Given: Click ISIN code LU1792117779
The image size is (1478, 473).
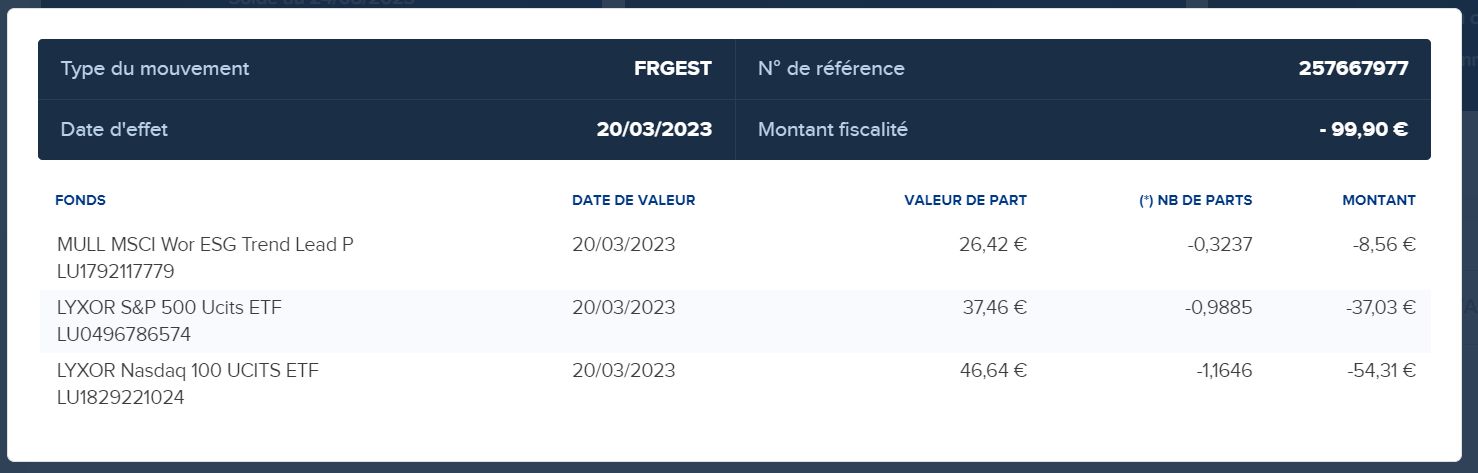Looking at the screenshot, I should pos(116,271).
